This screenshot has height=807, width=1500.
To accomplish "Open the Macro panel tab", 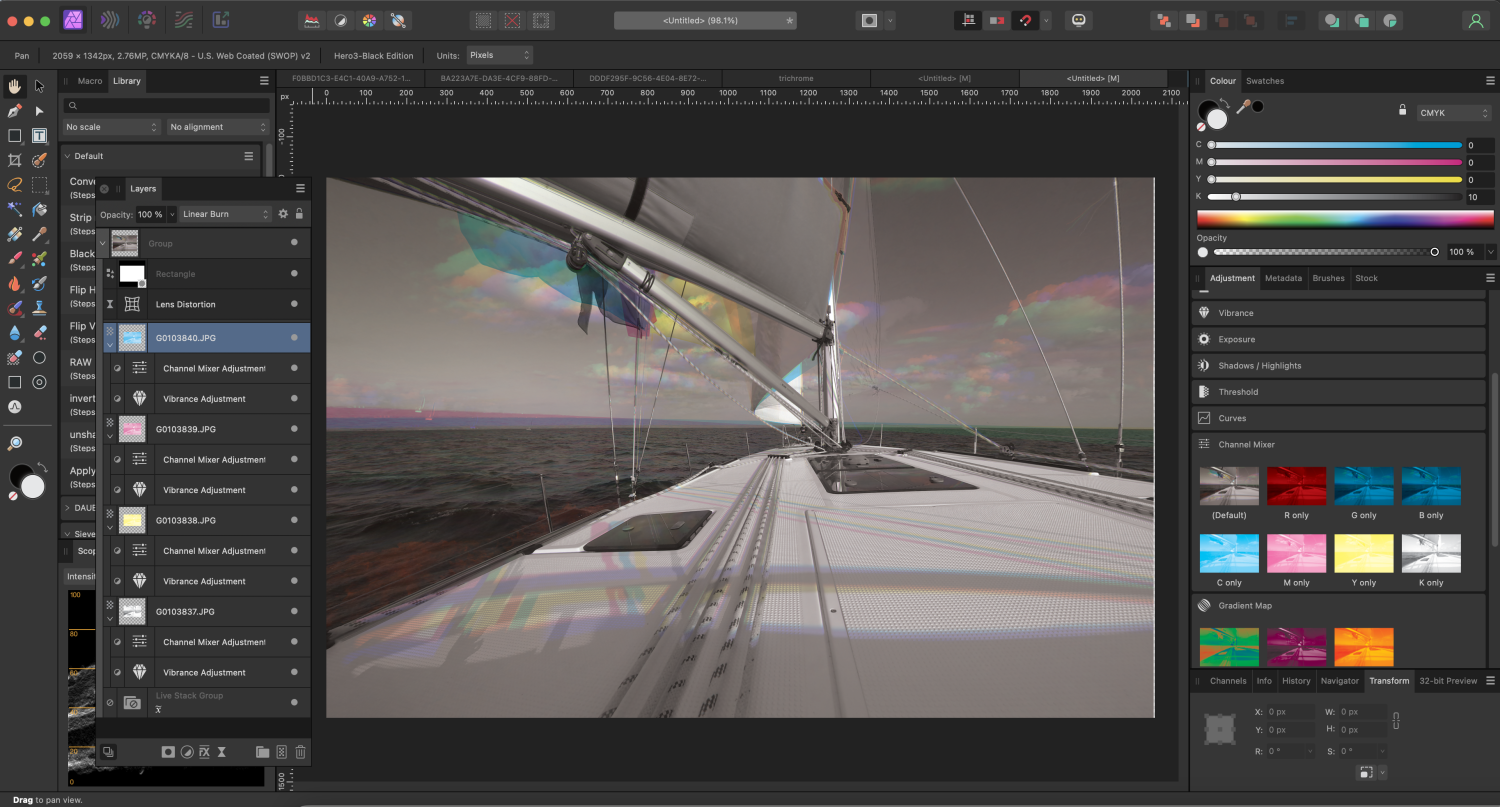I will 90,81.
